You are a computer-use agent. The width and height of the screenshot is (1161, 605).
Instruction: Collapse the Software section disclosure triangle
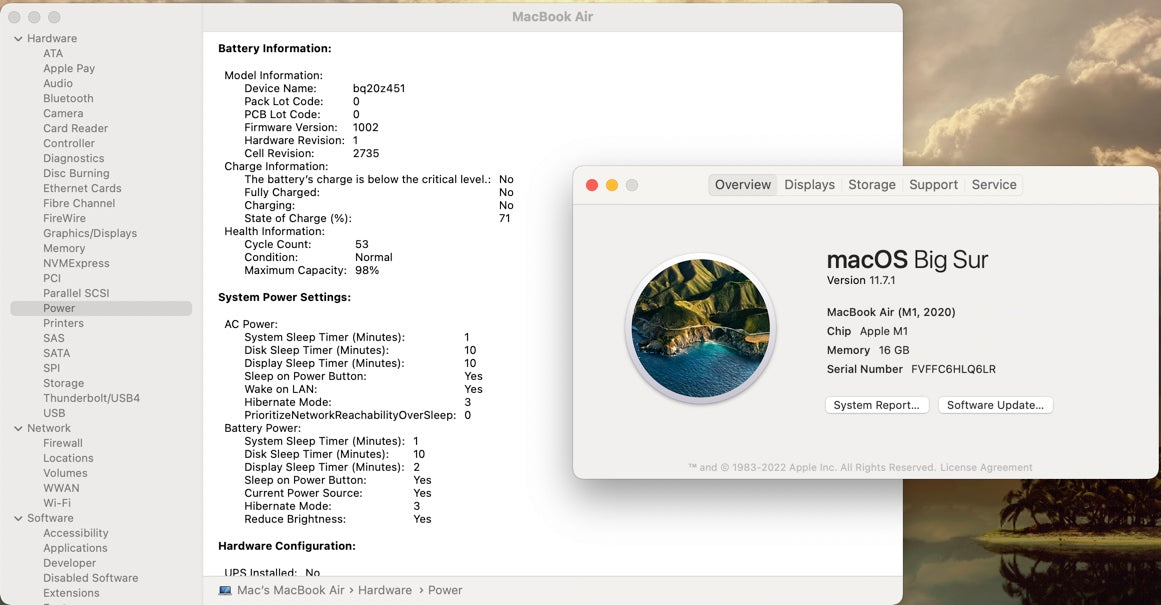(18, 519)
